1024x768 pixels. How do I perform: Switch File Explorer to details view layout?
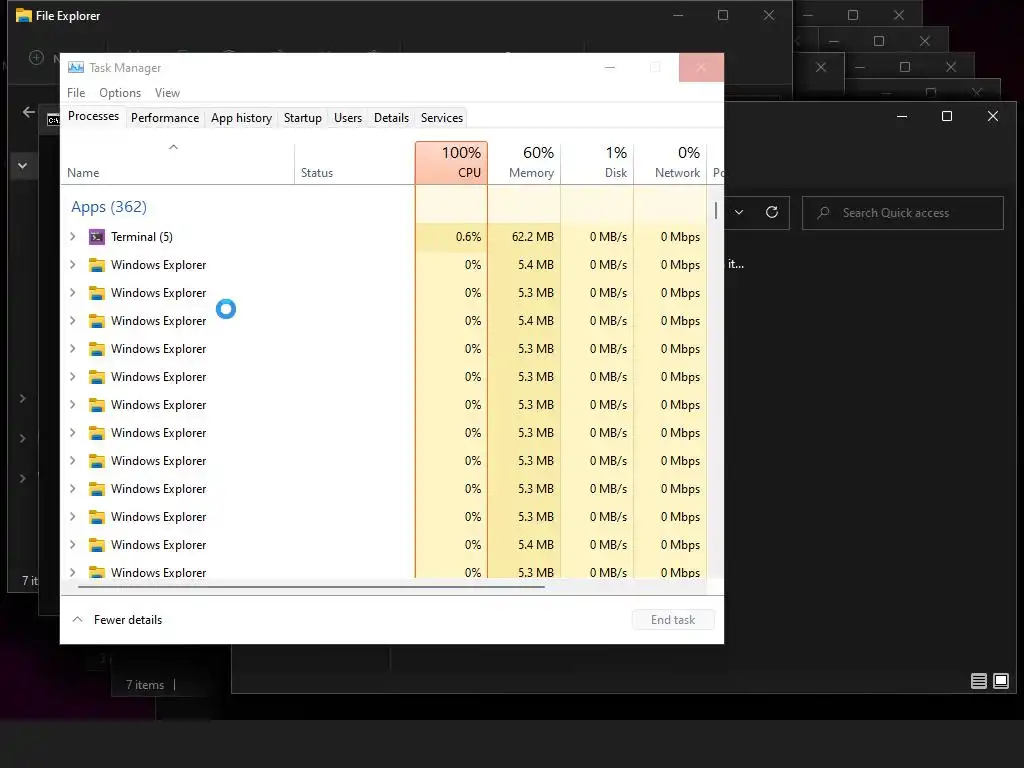(978, 681)
